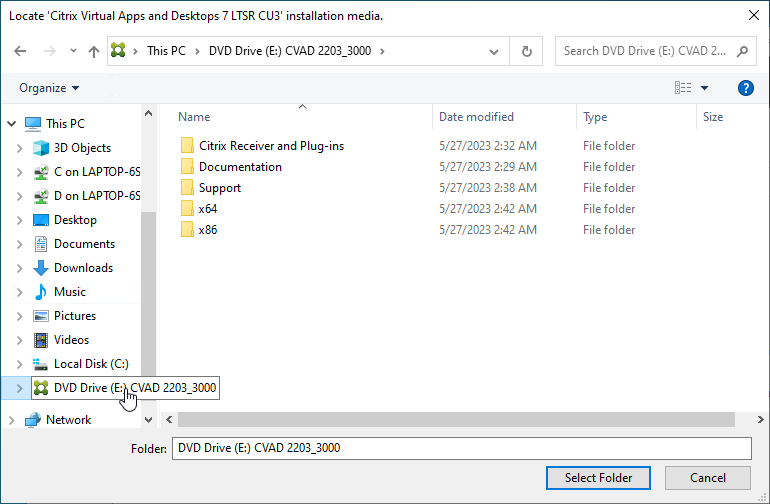Expand the Network tree node
Image resolution: width=770 pixels, height=504 pixels.
tap(12, 420)
